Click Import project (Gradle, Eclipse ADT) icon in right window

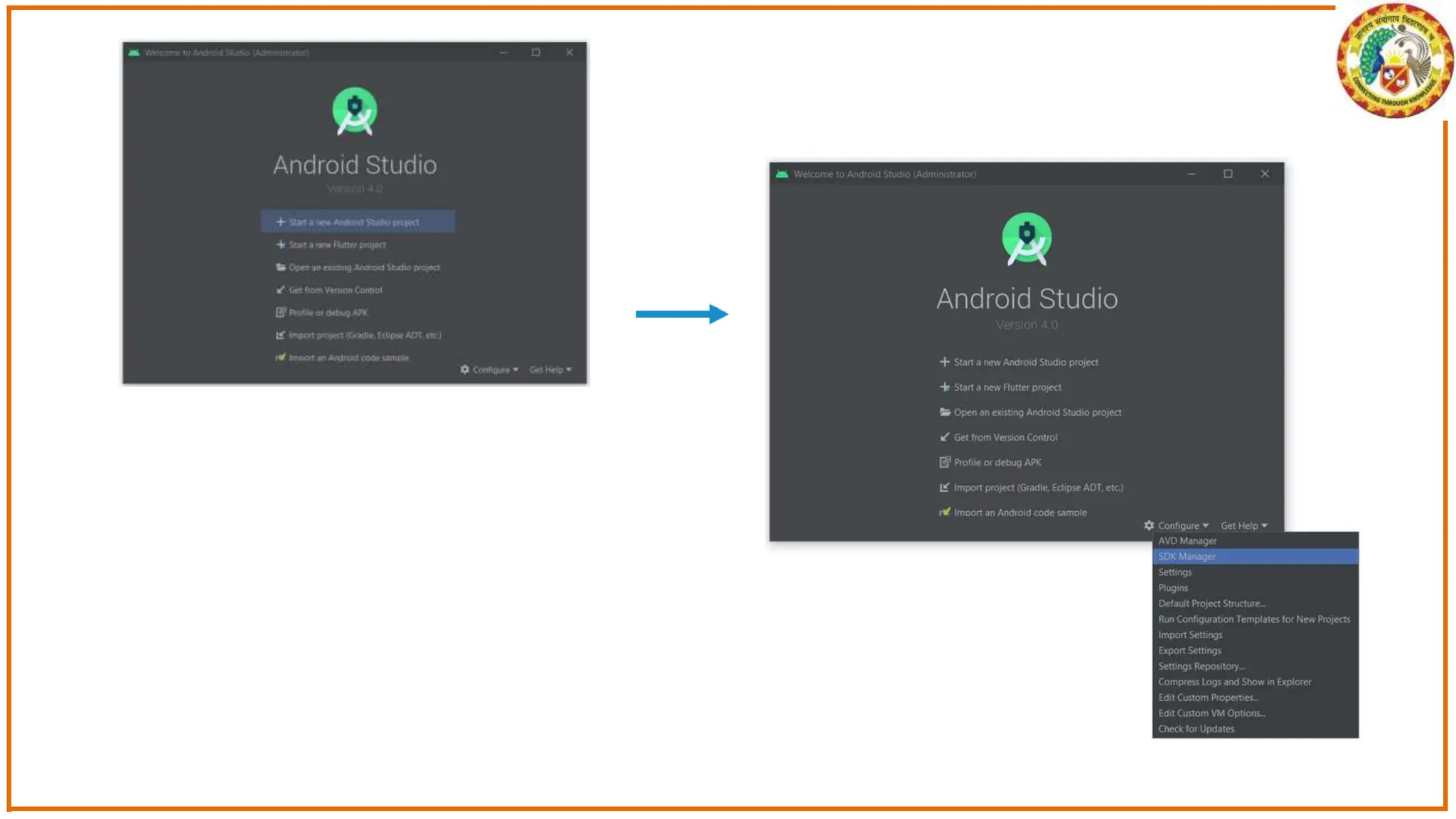click(944, 488)
